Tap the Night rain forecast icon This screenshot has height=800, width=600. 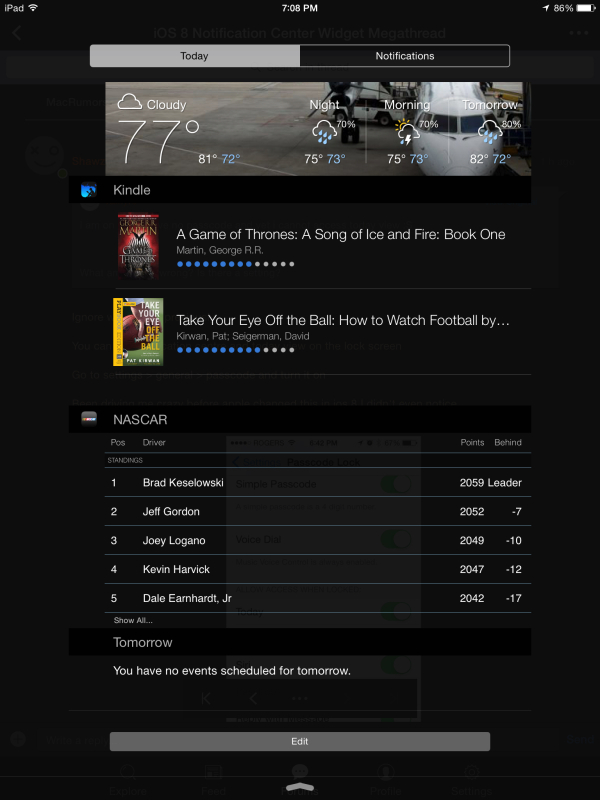tap(324, 132)
